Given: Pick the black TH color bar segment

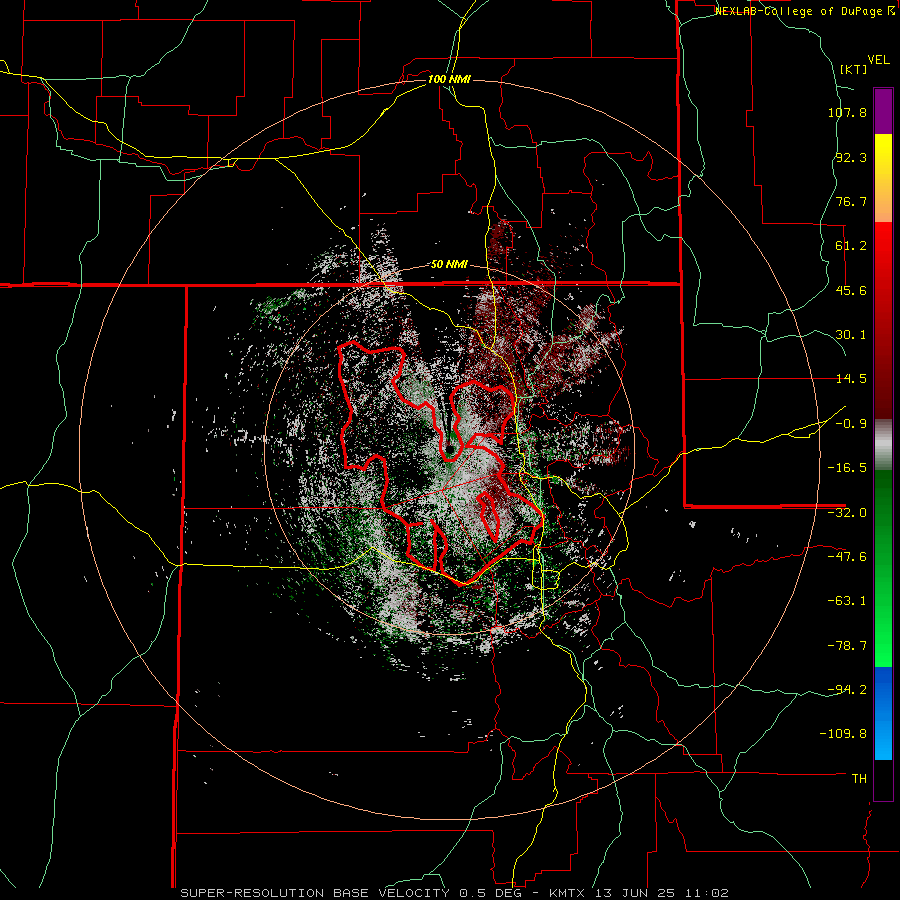Looking at the screenshot, I should (x=883, y=779).
